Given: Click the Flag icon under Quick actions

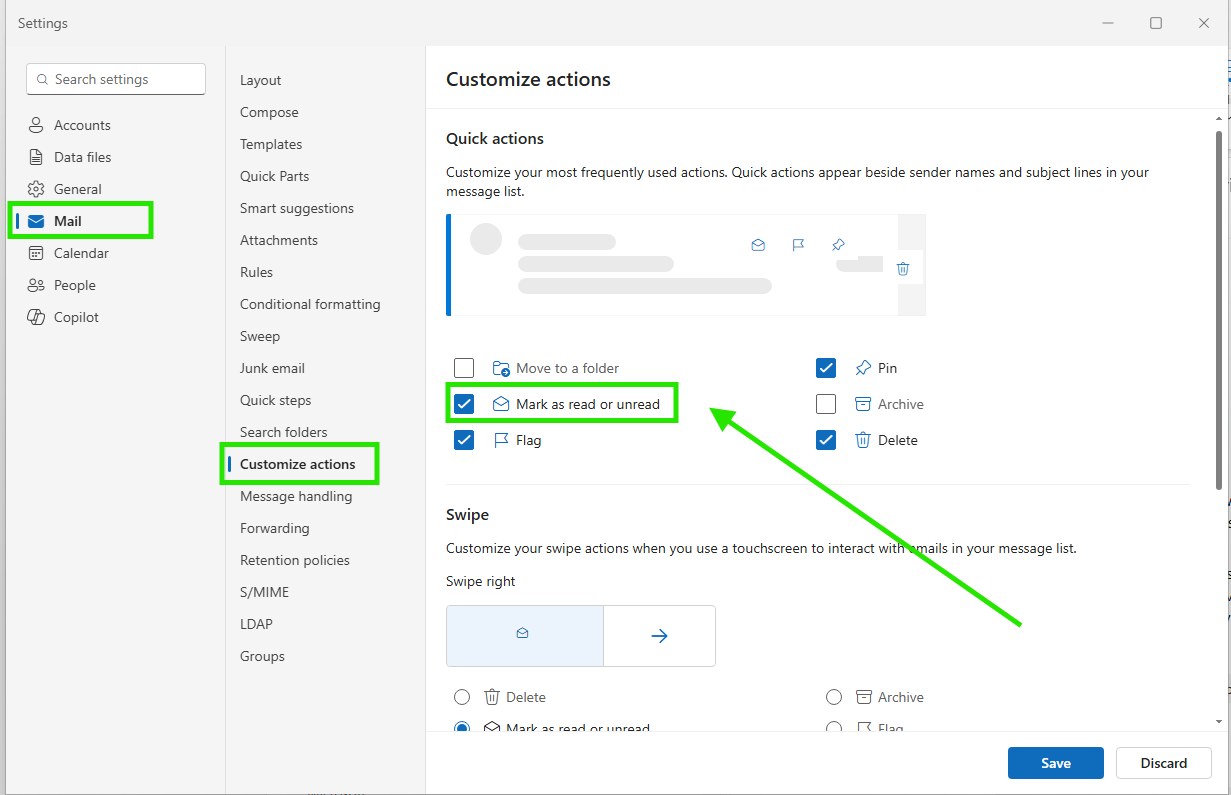Looking at the screenshot, I should [501, 440].
